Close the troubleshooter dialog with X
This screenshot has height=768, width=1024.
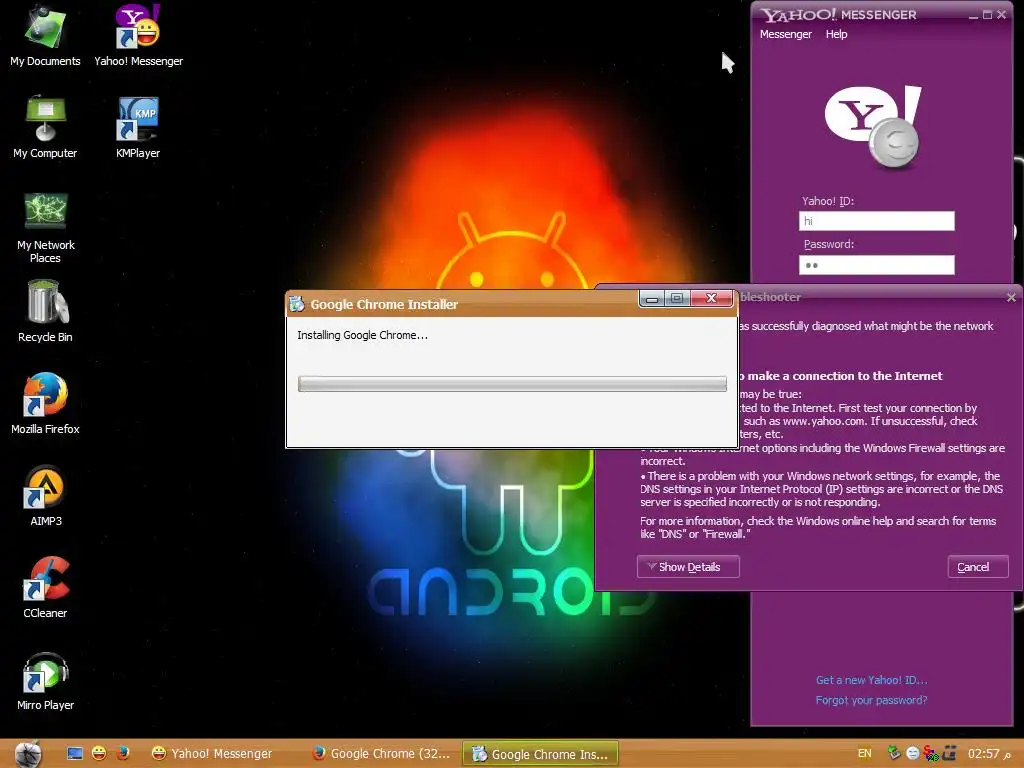pyautogui.click(x=1011, y=297)
